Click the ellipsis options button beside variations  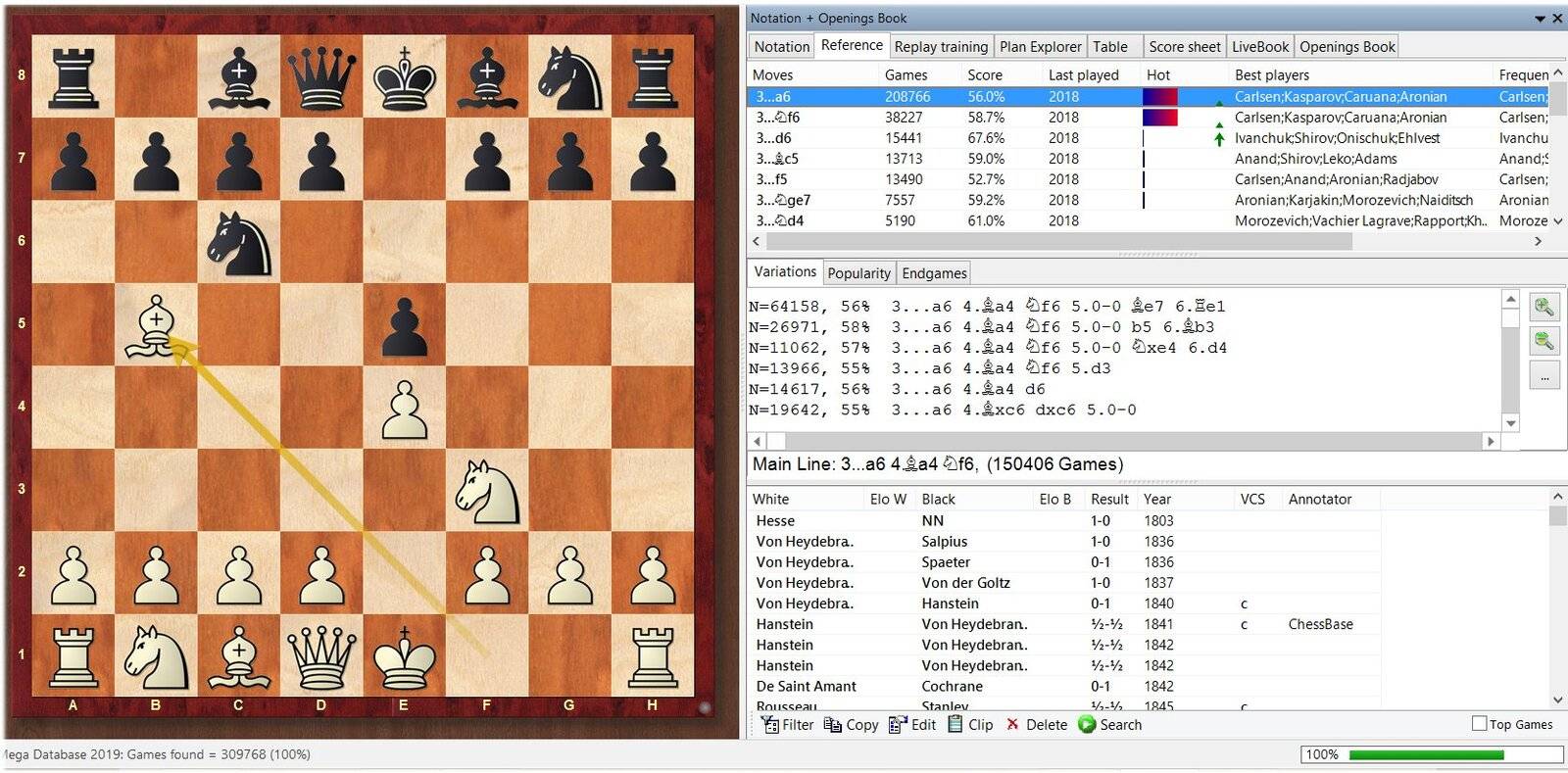click(x=1544, y=375)
